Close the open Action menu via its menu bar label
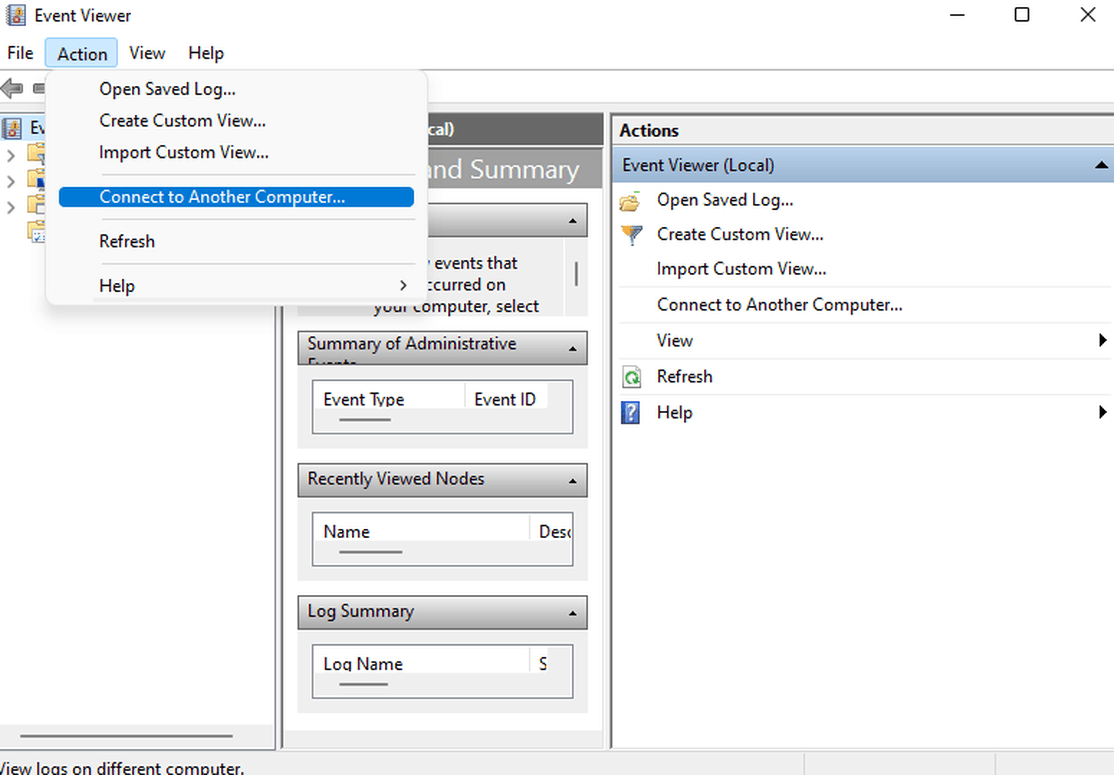Image resolution: width=1114 pixels, height=775 pixels. point(82,54)
